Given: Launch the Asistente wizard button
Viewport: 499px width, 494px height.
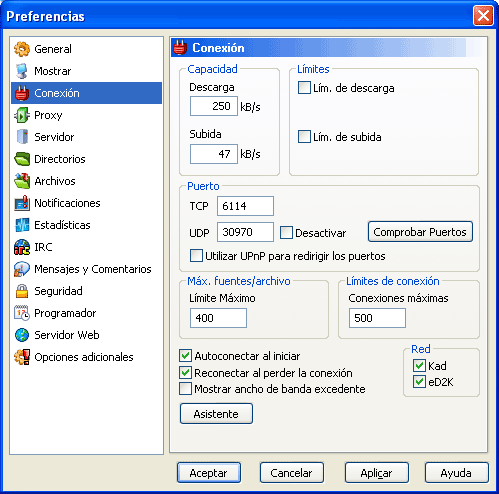Looking at the screenshot, I should click(216, 414).
